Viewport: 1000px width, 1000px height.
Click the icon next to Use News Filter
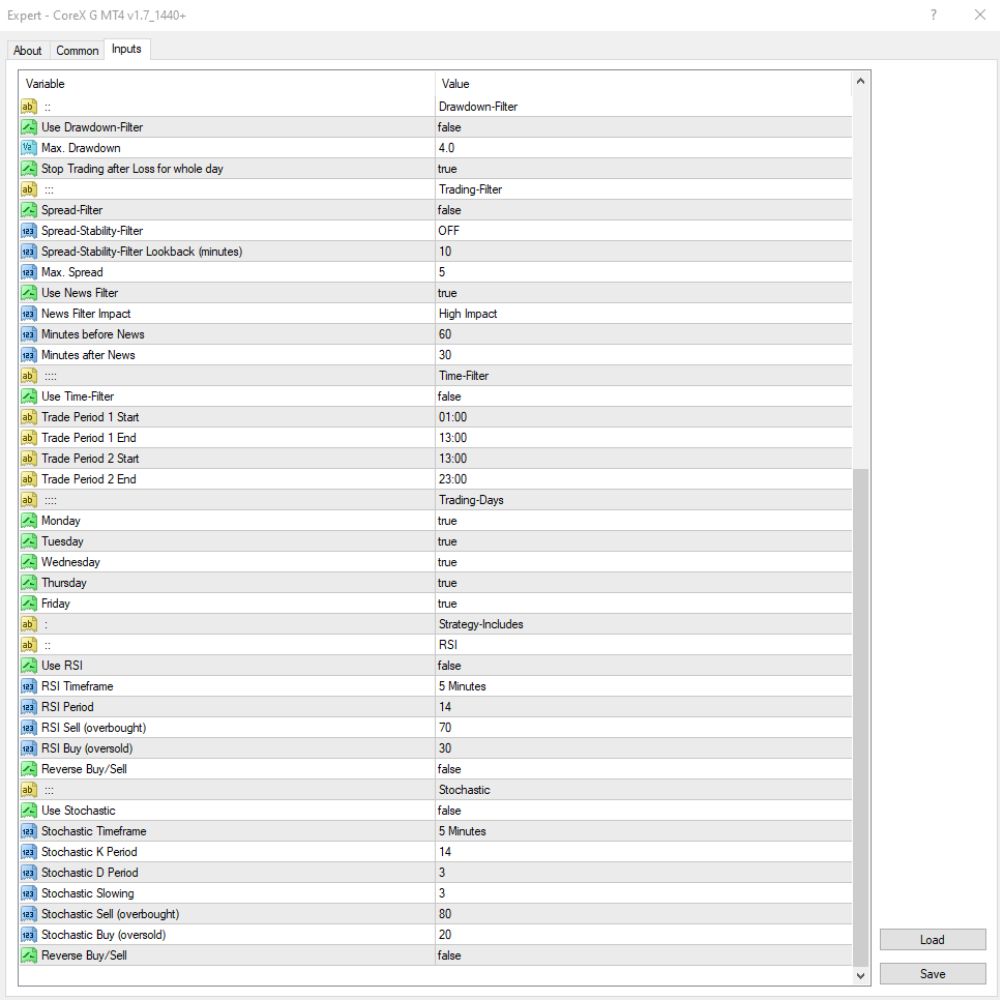(x=29, y=293)
